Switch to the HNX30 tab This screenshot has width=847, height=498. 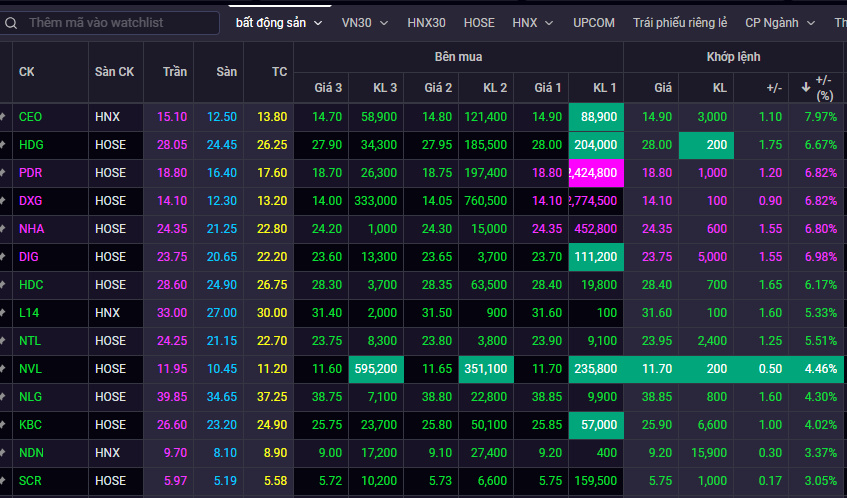(426, 22)
